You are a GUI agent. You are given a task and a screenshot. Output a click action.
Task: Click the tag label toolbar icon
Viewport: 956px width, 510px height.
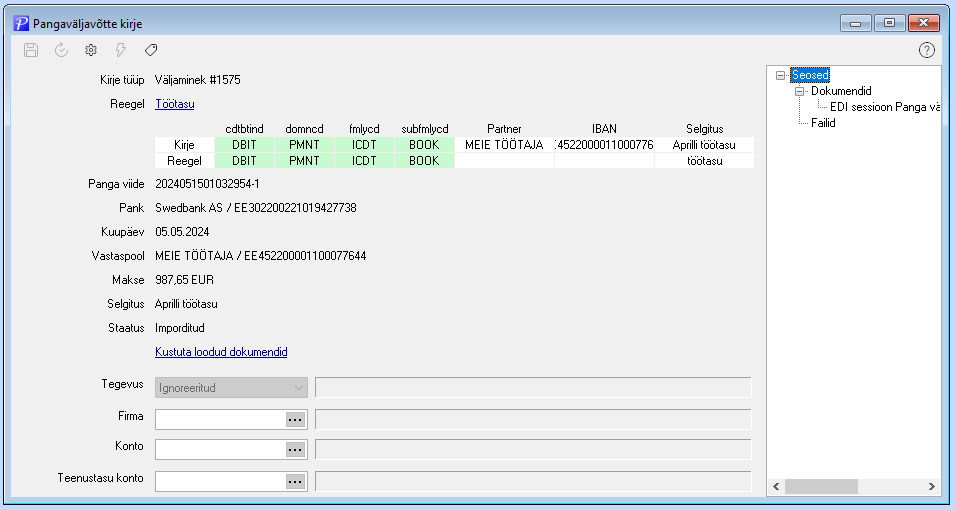click(151, 50)
